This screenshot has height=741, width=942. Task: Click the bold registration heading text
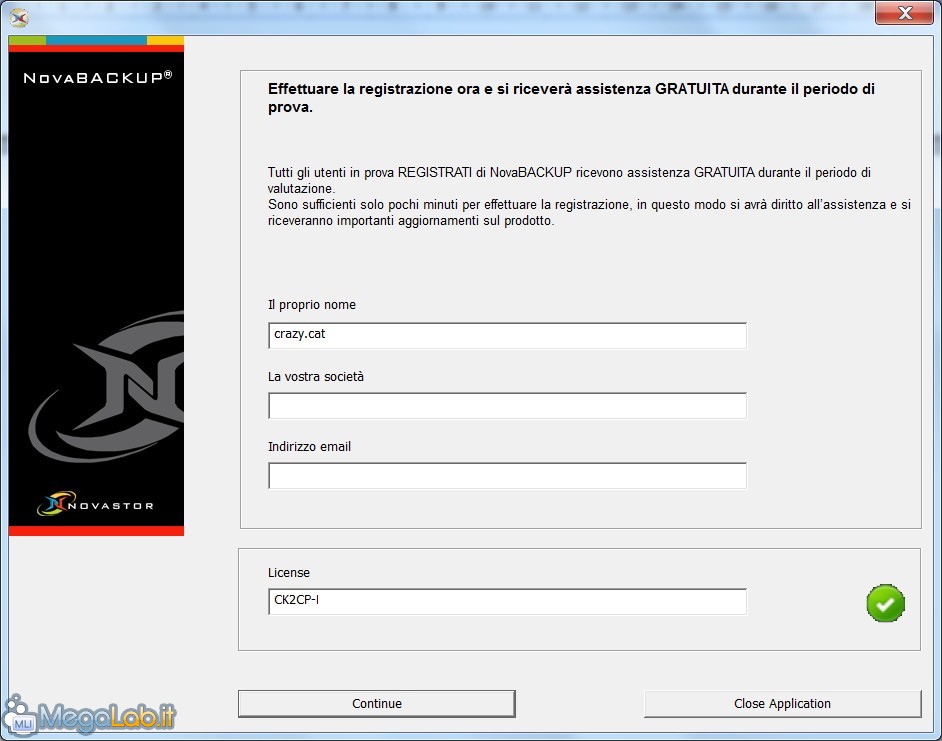click(571, 98)
